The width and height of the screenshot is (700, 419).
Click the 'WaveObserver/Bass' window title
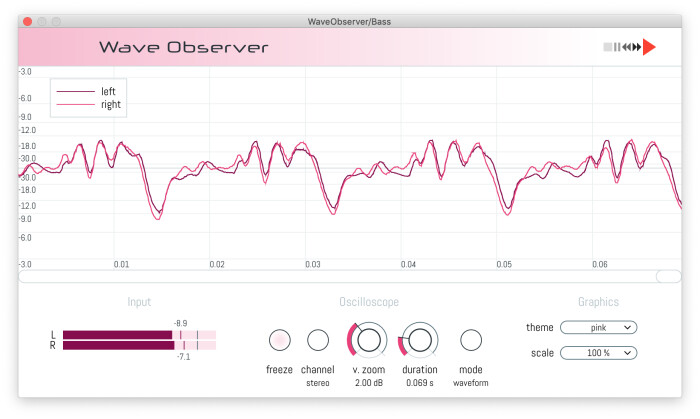(349, 21)
